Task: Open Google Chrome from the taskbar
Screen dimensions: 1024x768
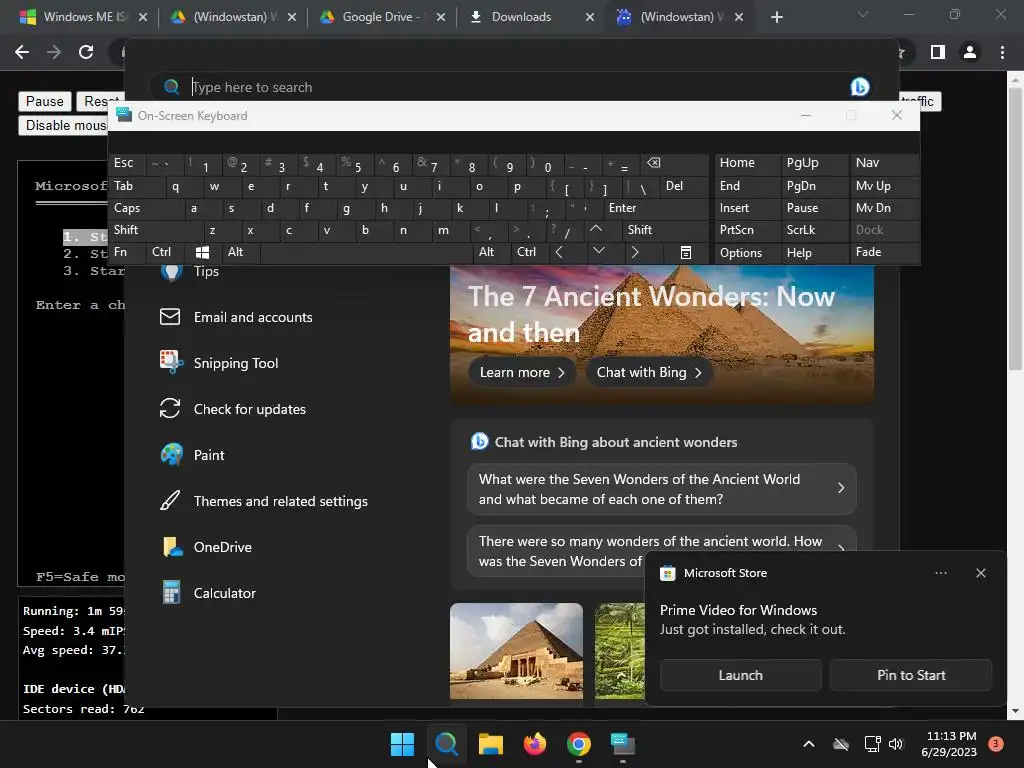Action: [579, 744]
